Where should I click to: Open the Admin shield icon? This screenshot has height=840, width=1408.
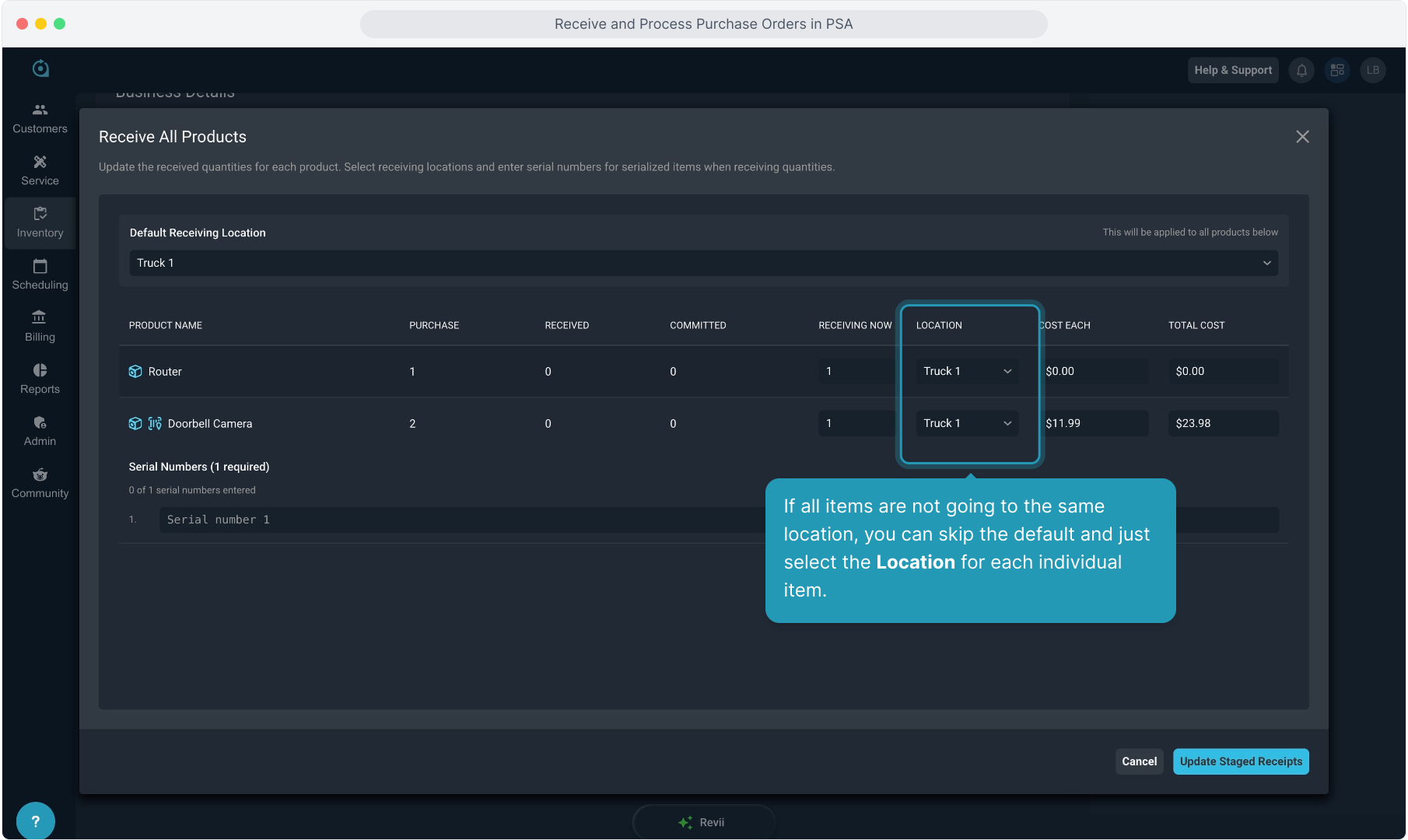click(x=40, y=423)
